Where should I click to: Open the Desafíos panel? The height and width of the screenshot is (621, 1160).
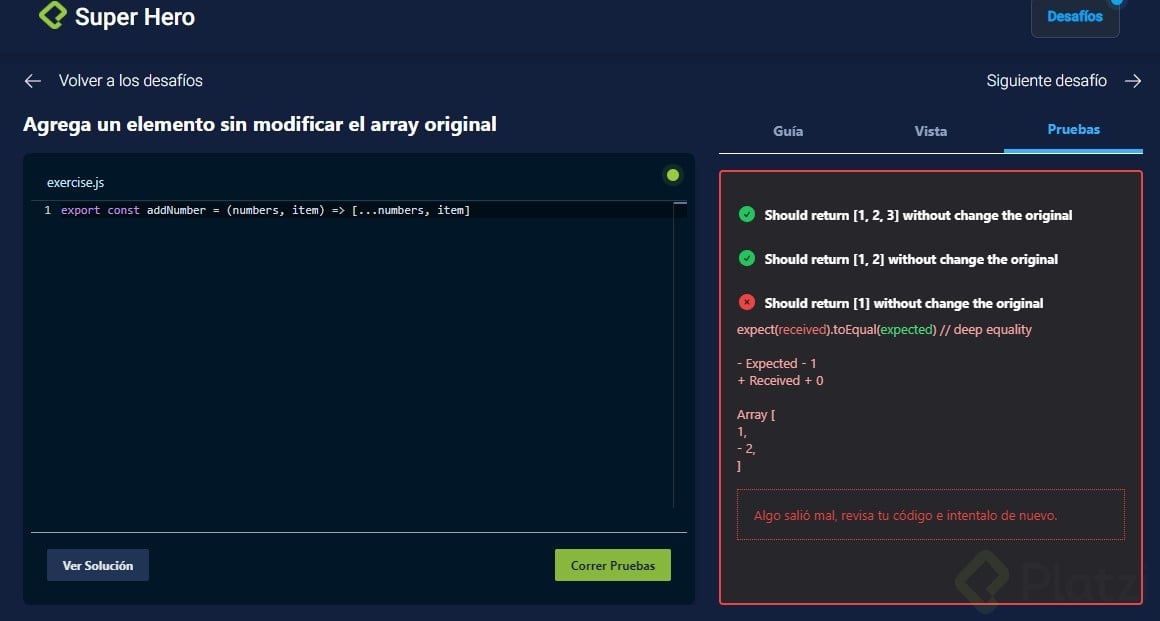1074,16
